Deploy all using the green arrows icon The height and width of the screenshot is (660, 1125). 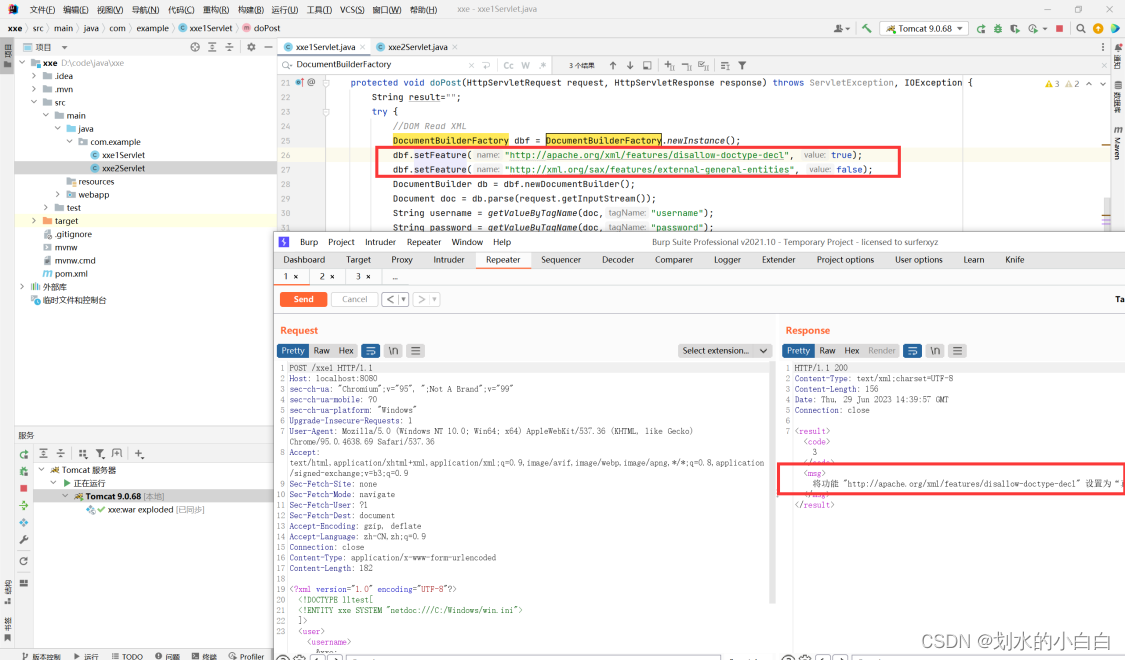click(24, 506)
